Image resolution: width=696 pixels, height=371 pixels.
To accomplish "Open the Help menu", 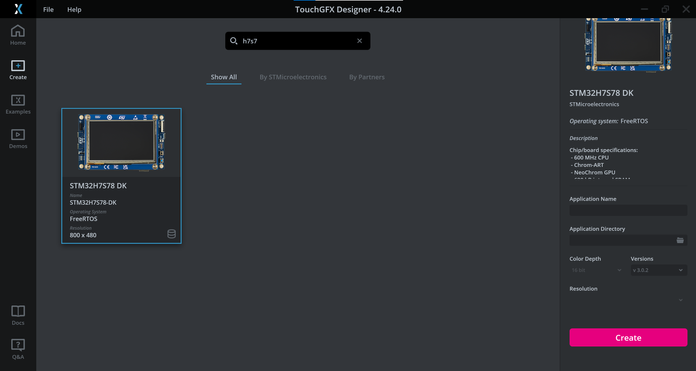I will click(x=74, y=9).
